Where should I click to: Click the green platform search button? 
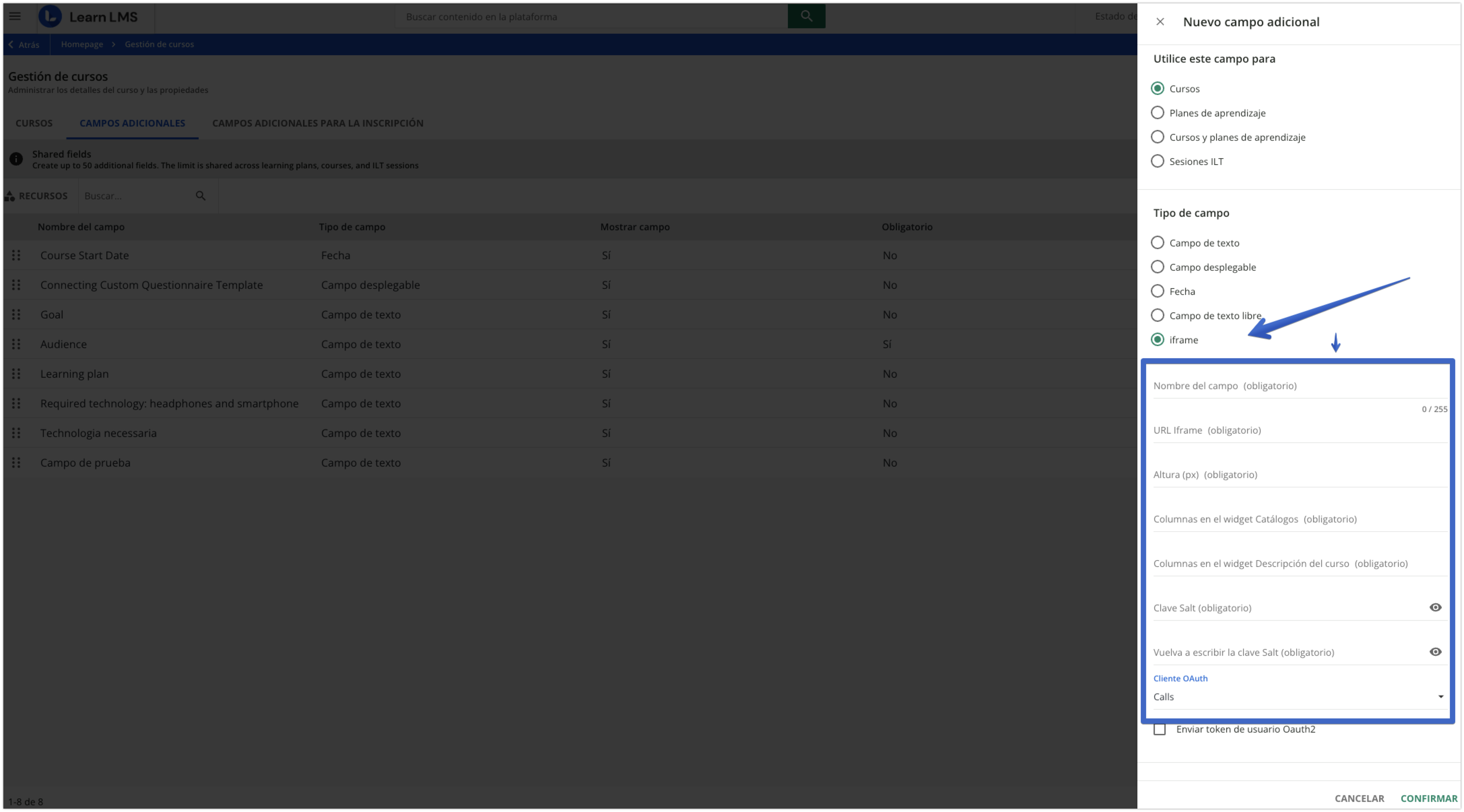pyautogui.click(x=806, y=16)
